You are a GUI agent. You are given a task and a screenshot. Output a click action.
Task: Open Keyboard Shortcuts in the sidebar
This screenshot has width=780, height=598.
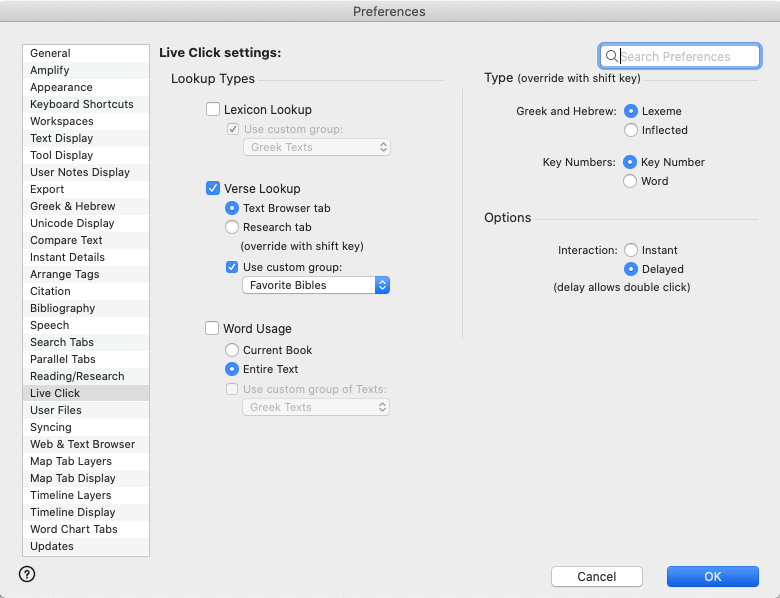tap(82, 104)
